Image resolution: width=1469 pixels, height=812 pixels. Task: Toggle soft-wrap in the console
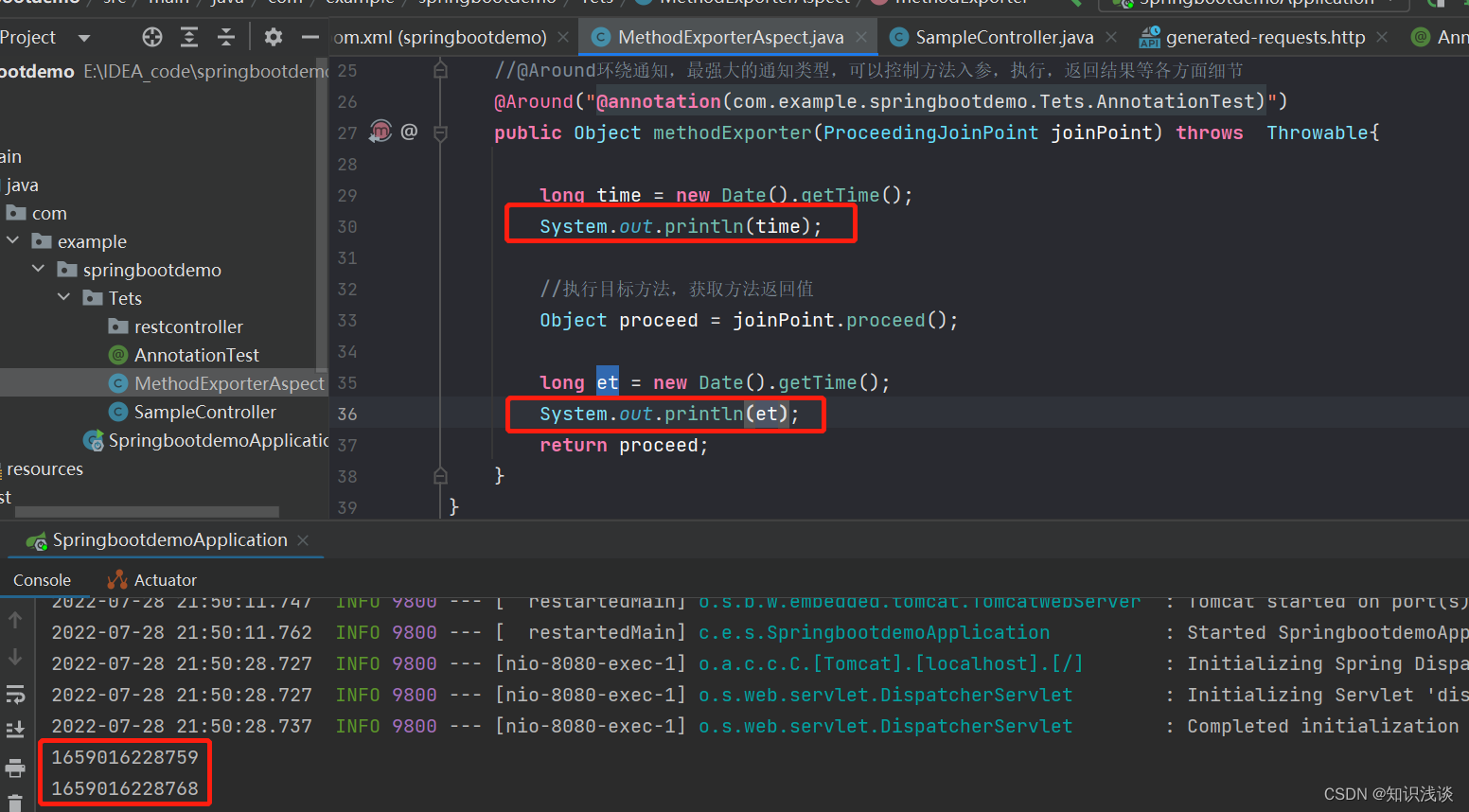click(x=15, y=695)
